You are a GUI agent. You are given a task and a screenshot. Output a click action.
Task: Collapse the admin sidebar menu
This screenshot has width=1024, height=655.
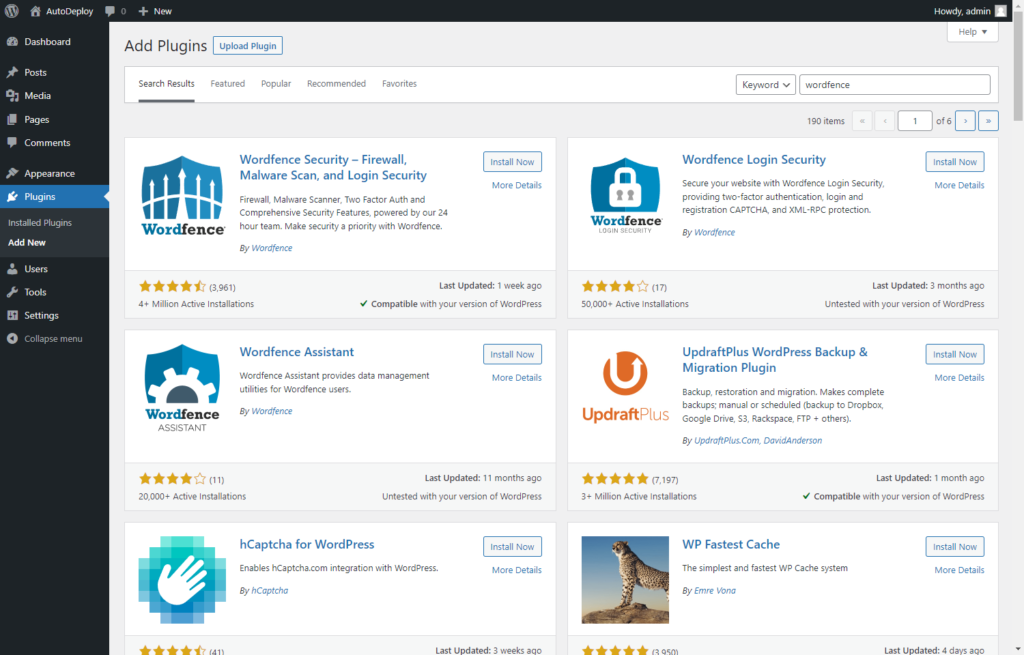coord(52,339)
